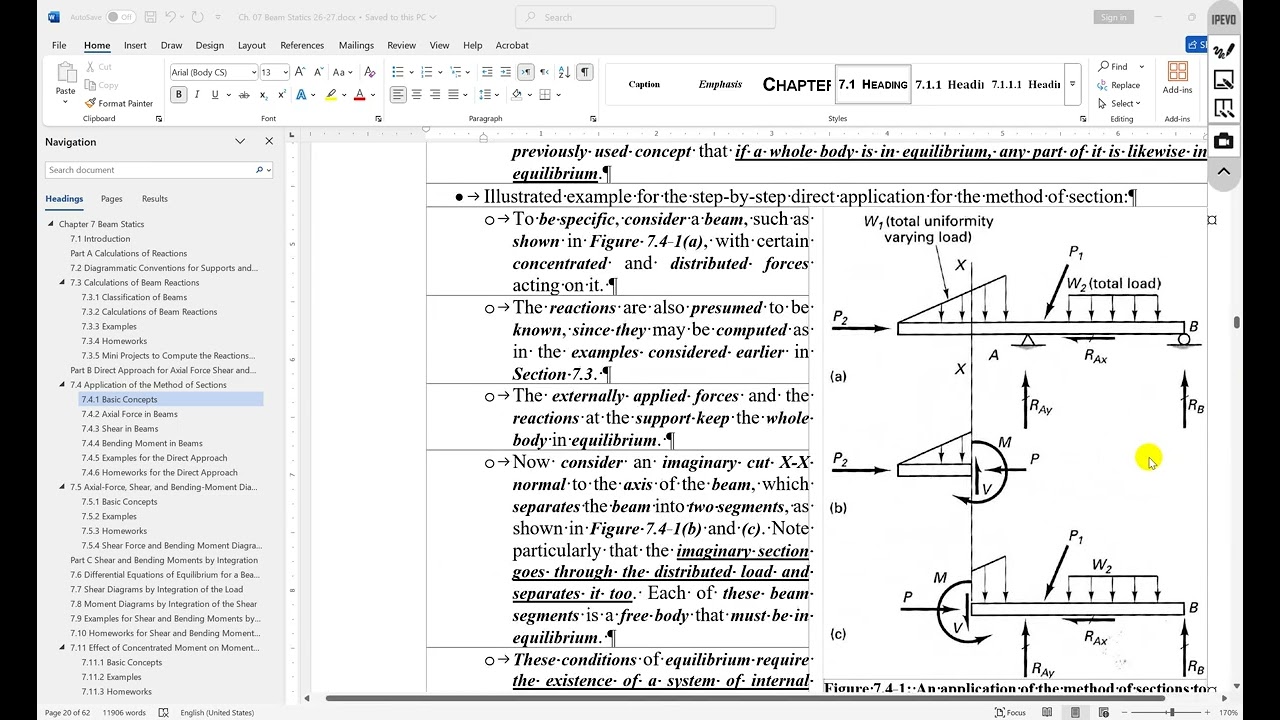This screenshot has width=1280, height=720.
Task: Open the Select dropdown
Action: 1119,104
